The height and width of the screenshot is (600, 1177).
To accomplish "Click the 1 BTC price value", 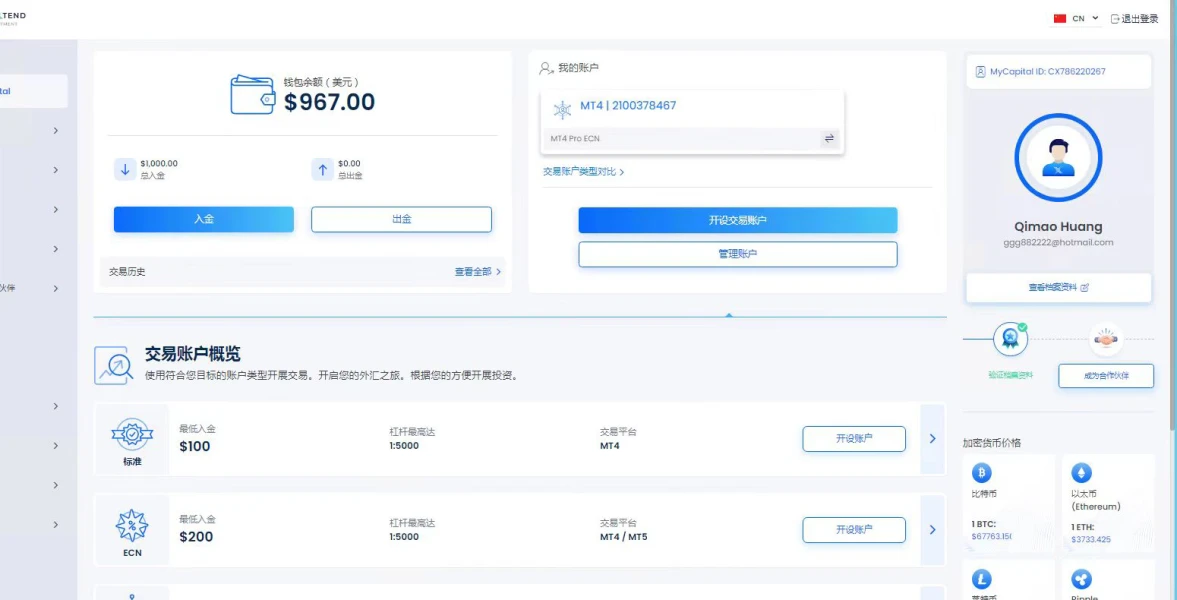I will pyautogui.click(x=992, y=537).
